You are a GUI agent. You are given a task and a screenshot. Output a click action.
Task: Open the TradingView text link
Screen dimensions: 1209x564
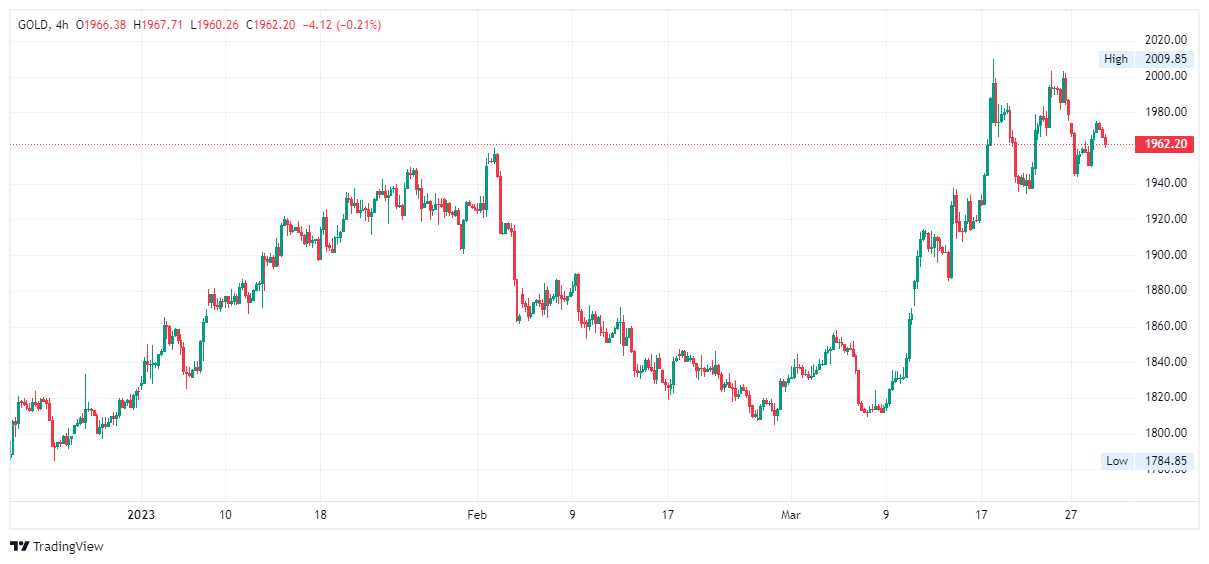(68, 546)
